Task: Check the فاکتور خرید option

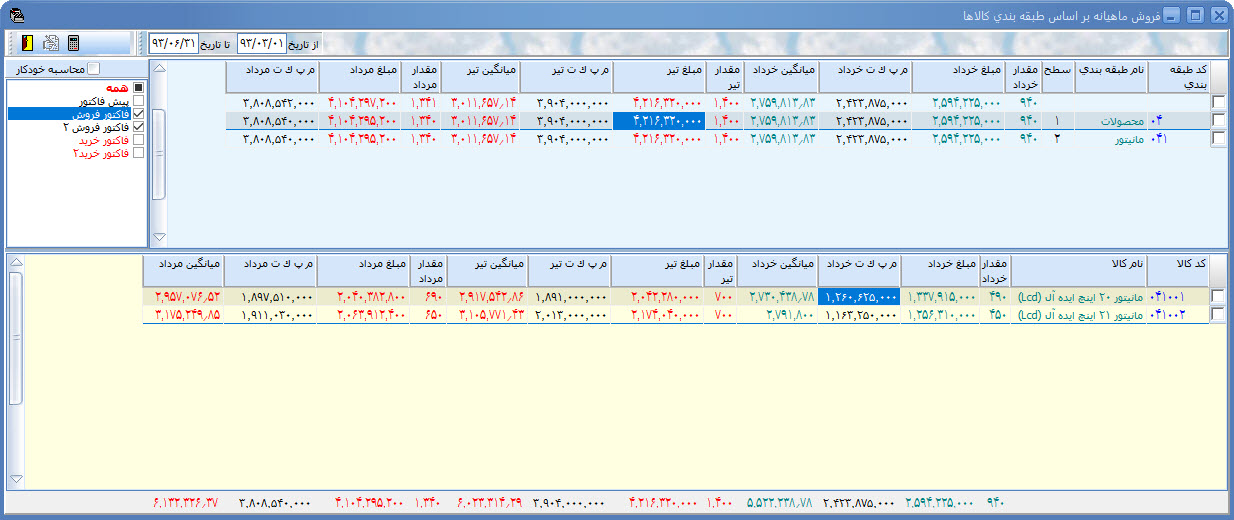Action: [138, 140]
